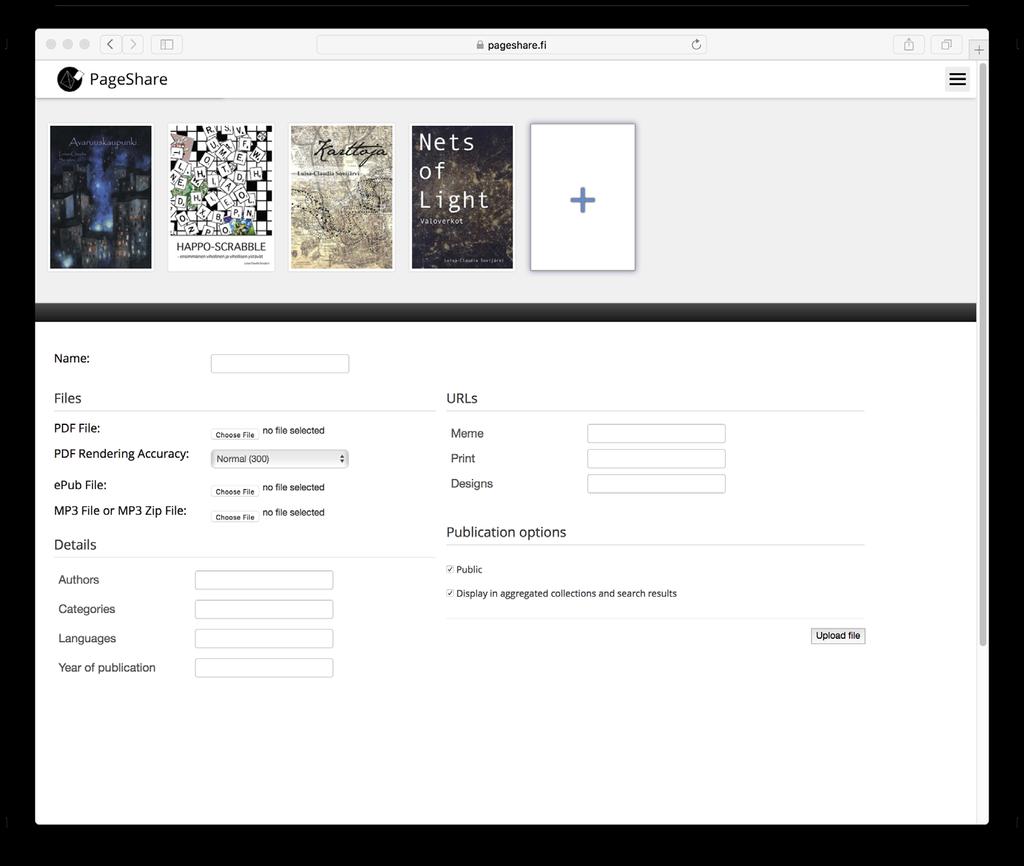This screenshot has height=866, width=1024.
Task: Click the 'MP3 File or MP3 Zip File:' label
Action: 120,511
